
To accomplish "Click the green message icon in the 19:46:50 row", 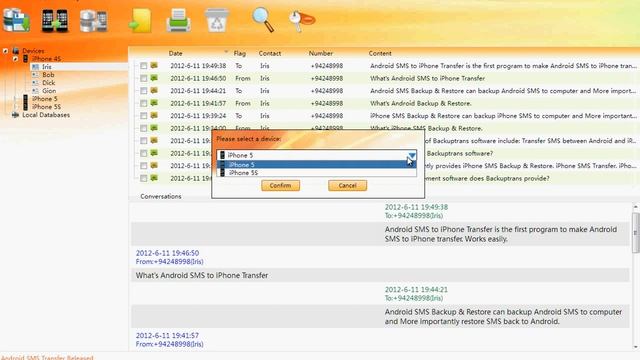I will pyautogui.click(x=154, y=78).
